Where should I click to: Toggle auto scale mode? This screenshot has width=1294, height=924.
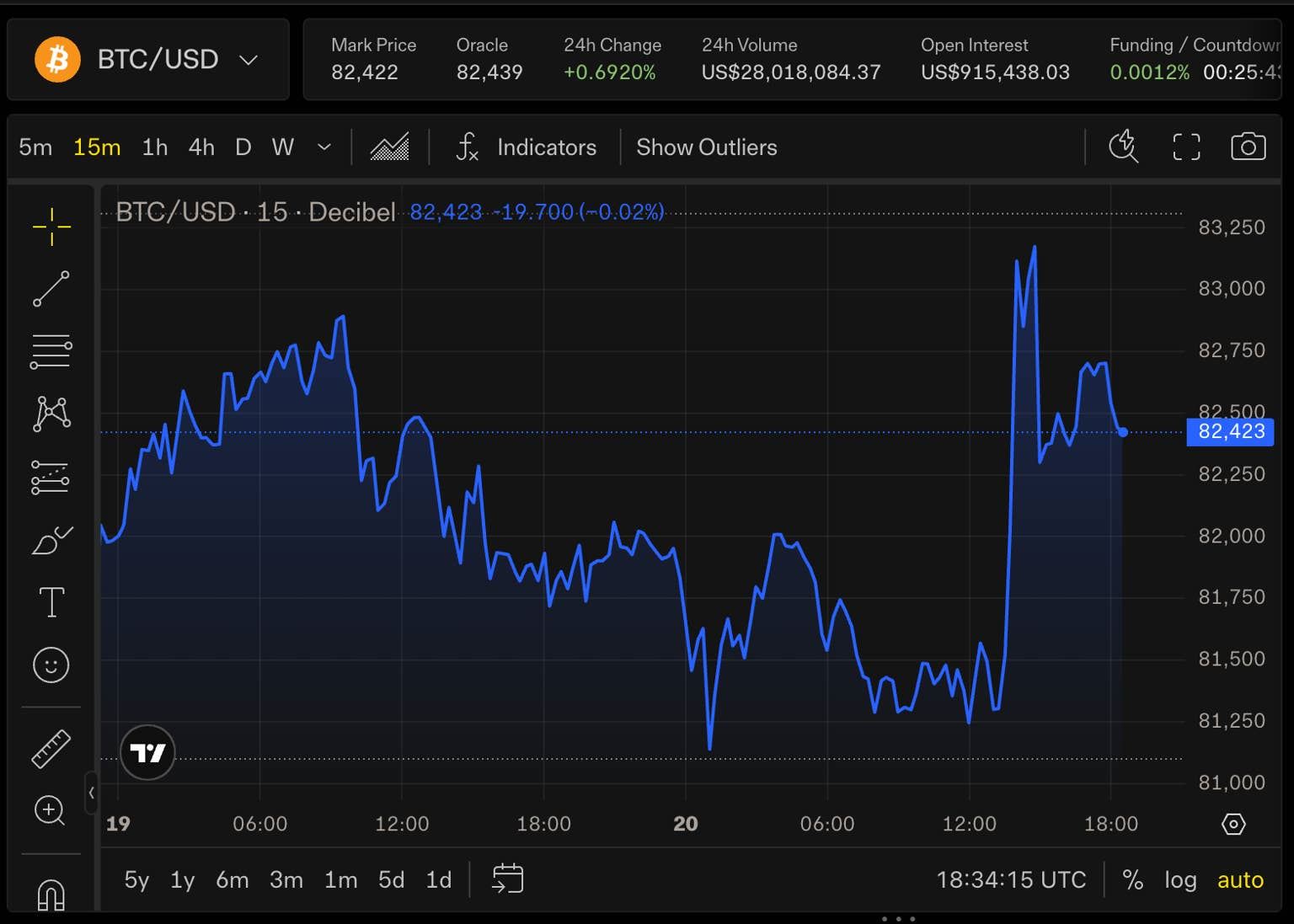(x=1240, y=879)
